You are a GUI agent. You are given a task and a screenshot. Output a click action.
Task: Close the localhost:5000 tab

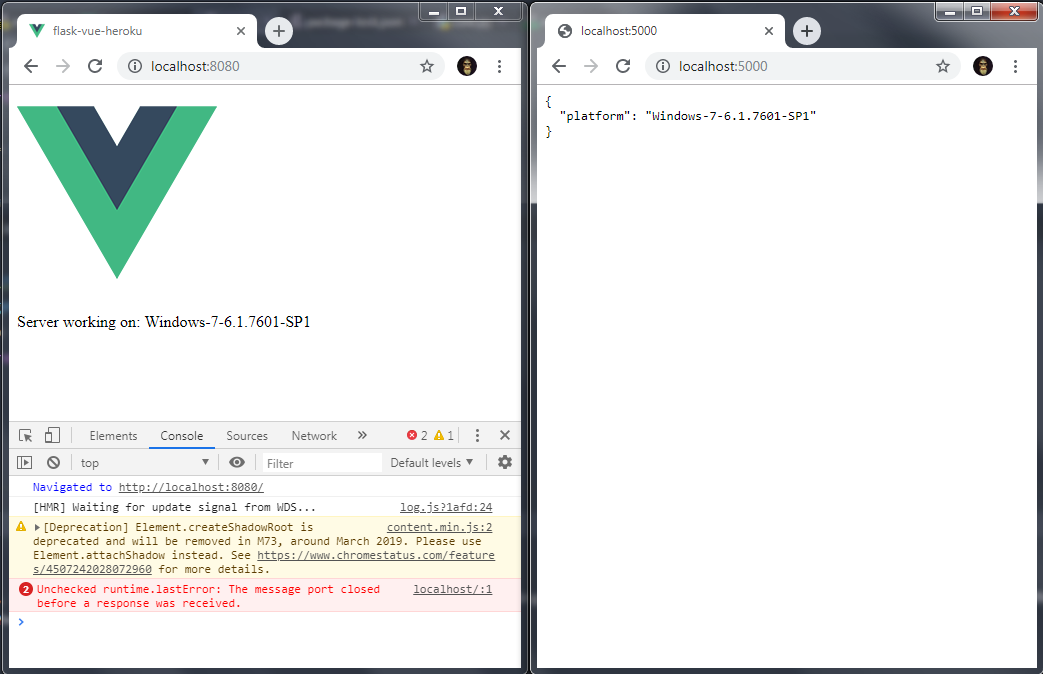click(769, 31)
